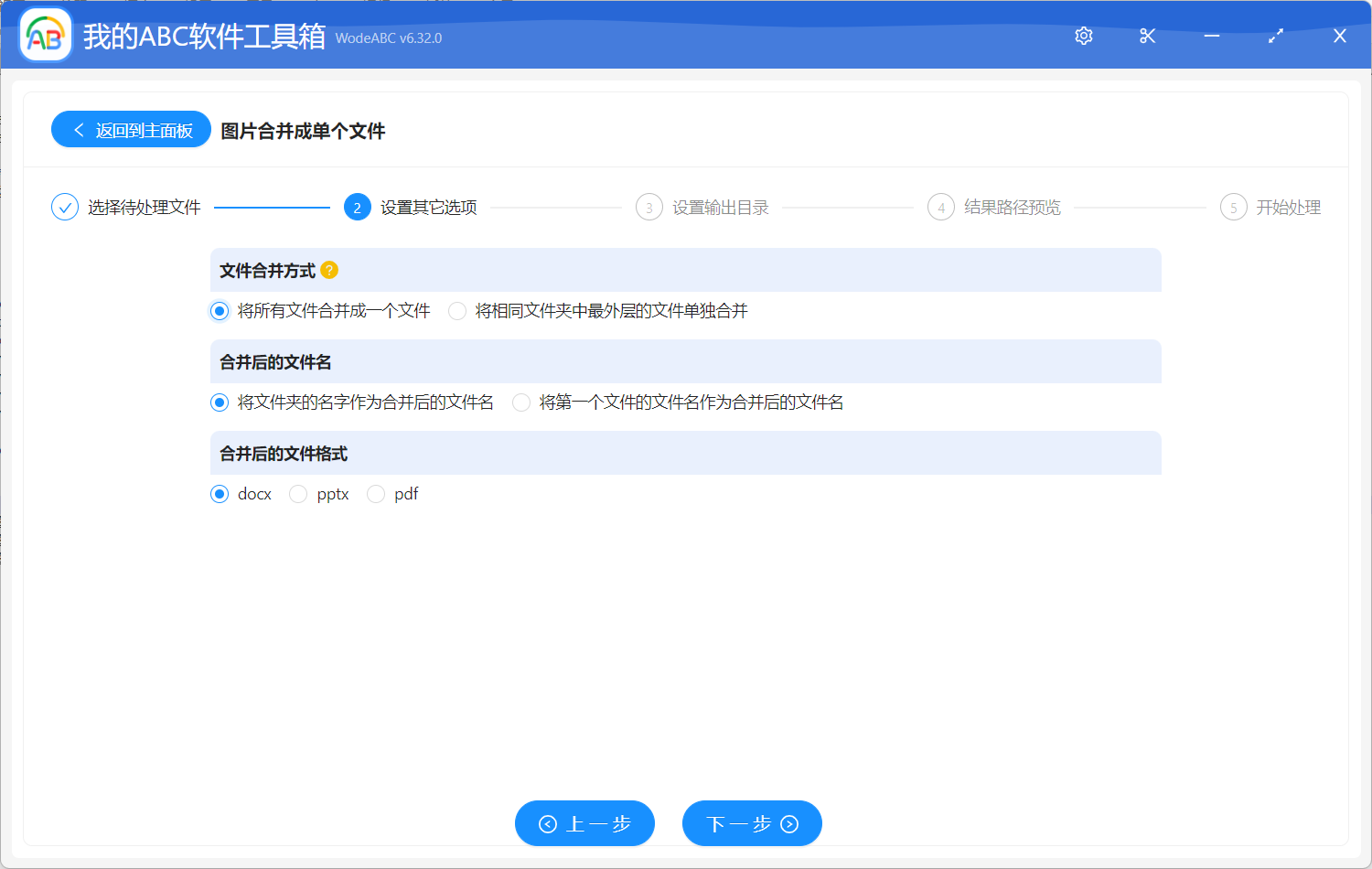Viewport: 1372px width, 869px height.
Task: Click the circle 3 icon on 设置输出目录
Action: coord(649,207)
